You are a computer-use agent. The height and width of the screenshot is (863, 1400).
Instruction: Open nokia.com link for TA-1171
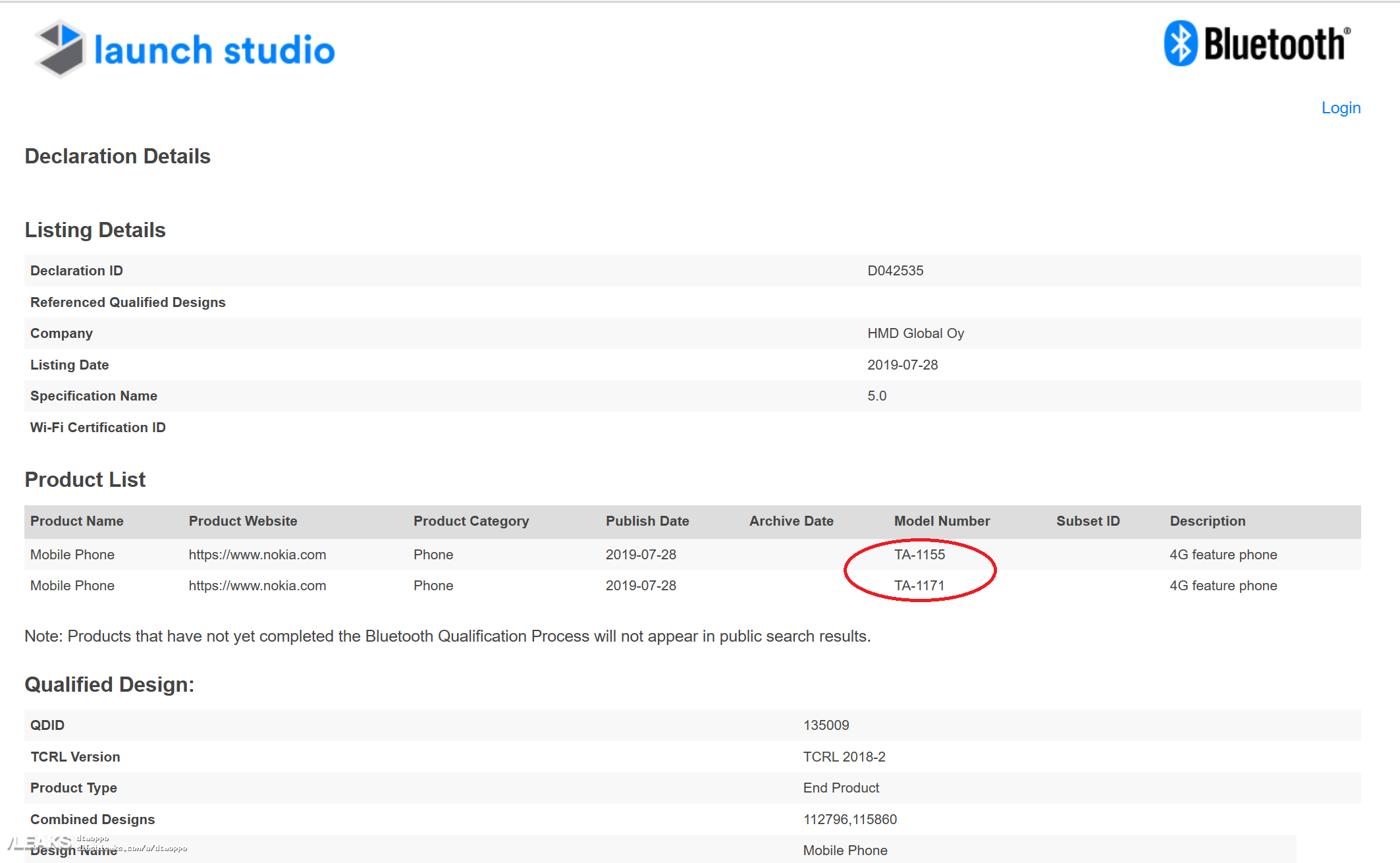(x=257, y=586)
